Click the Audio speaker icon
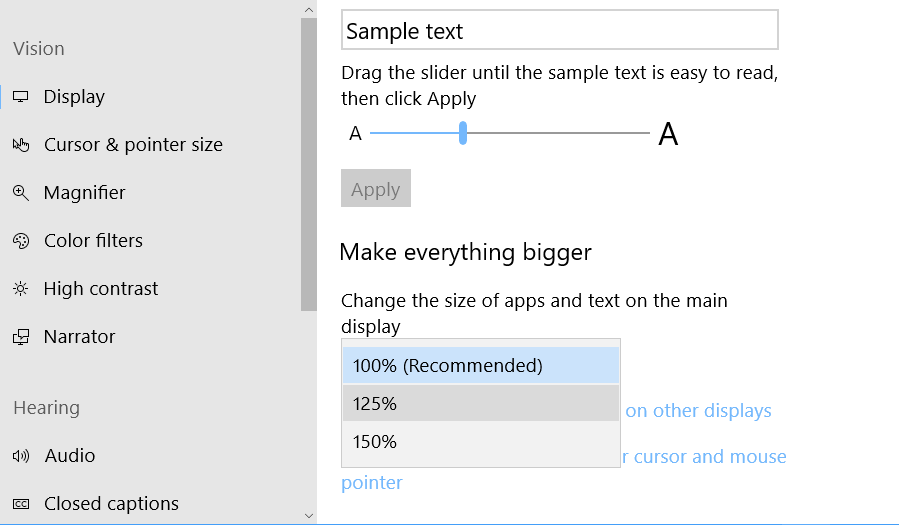899x525 pixels. coord(21,456)
